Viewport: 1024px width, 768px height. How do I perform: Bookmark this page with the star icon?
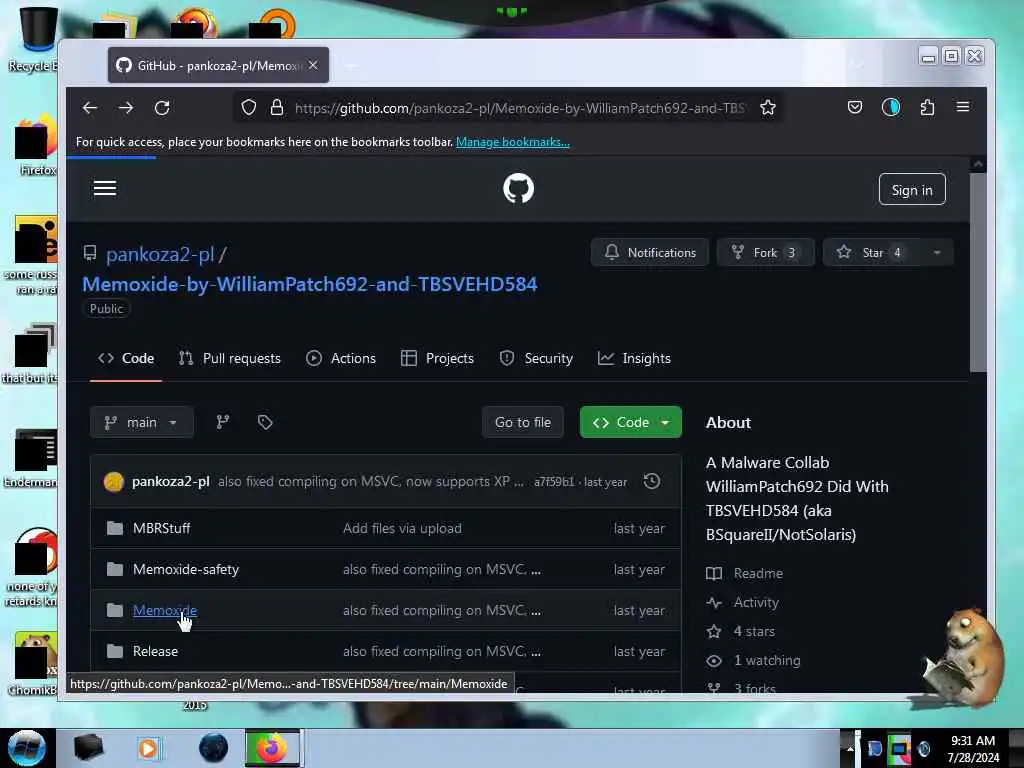pos(768,108)
